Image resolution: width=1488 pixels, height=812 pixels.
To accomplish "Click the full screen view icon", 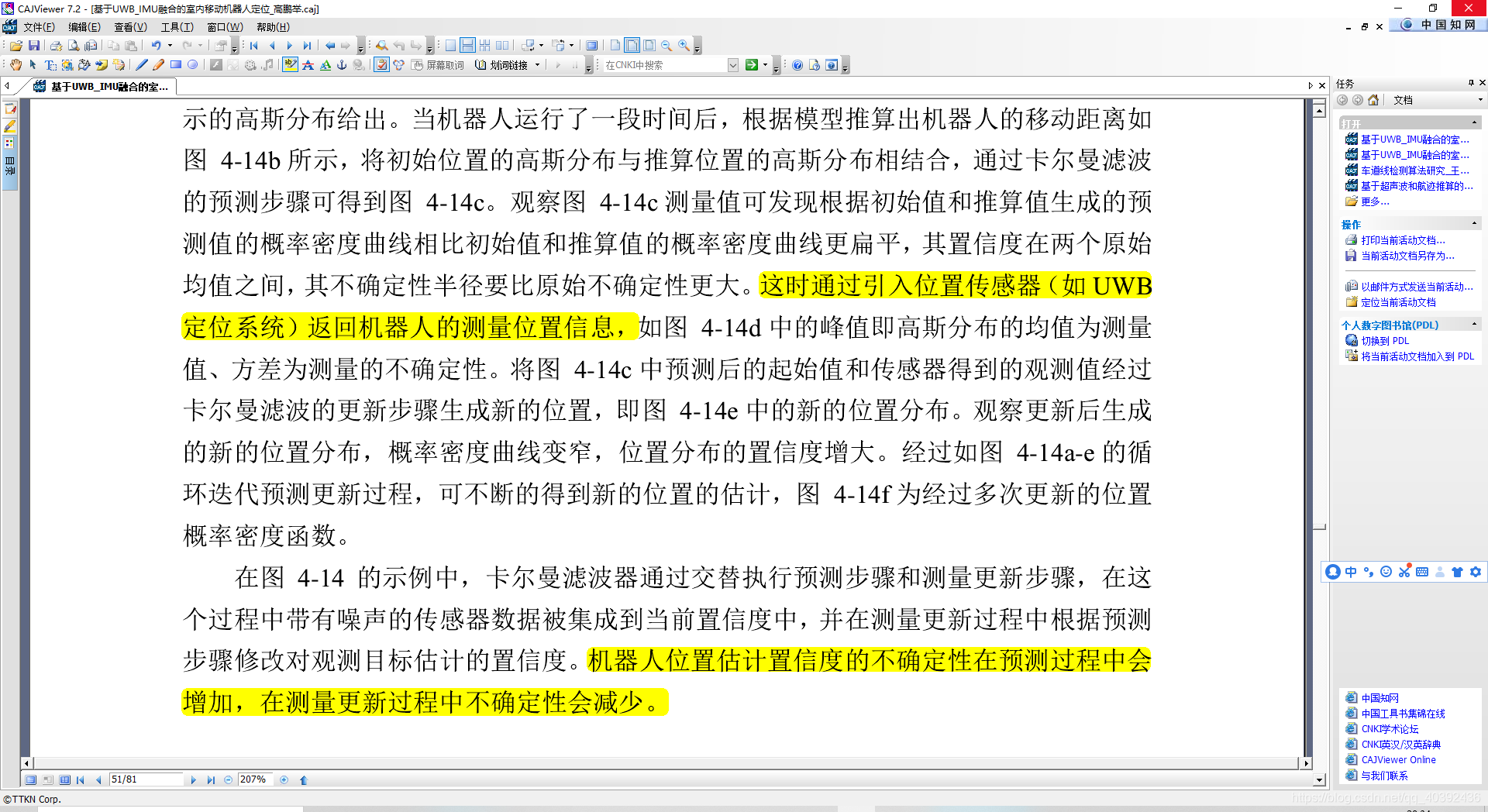I will [592, 46].
